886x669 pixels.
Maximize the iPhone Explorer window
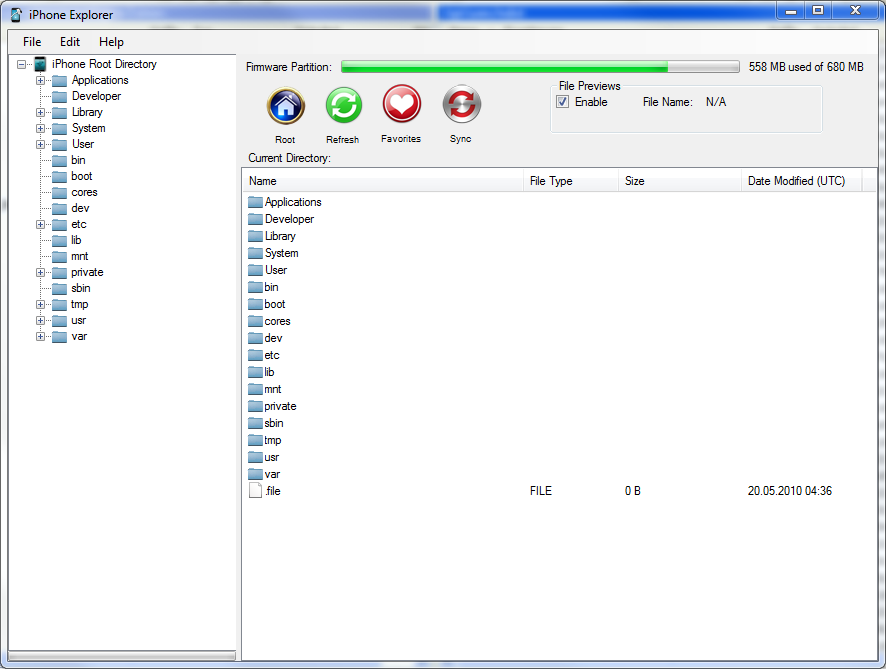[818, 10]
